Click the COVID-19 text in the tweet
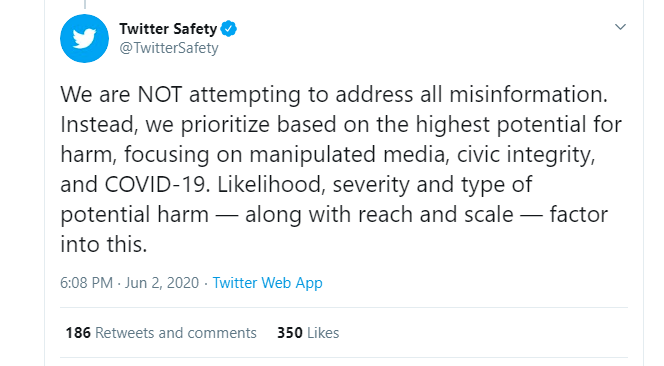Viewport: 664px width, 366px height. [157, 184]
